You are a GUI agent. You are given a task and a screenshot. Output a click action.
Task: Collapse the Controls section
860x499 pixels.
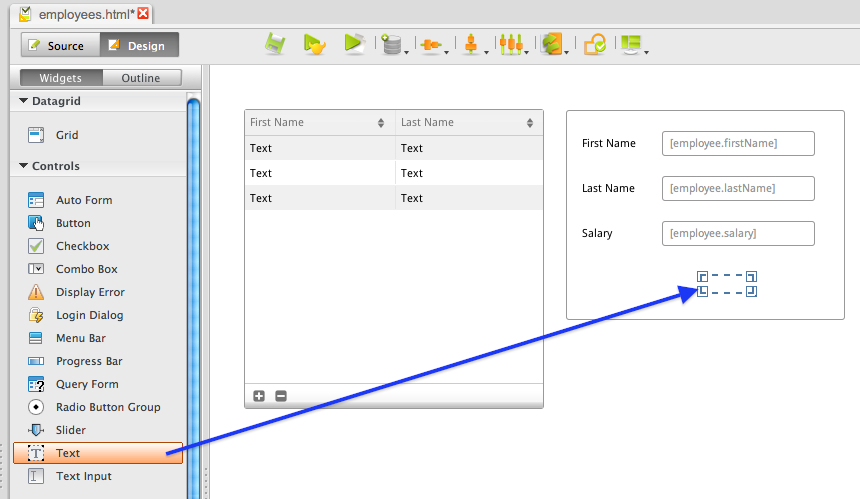click(x=23, y=166)
